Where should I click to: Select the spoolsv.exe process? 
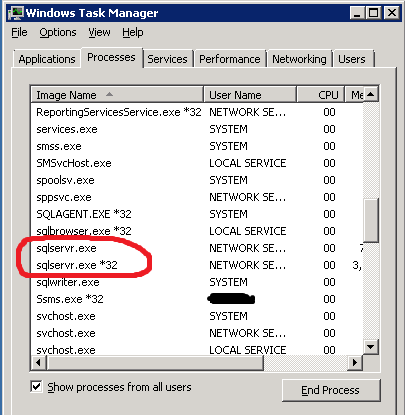[x=197, y=180]
